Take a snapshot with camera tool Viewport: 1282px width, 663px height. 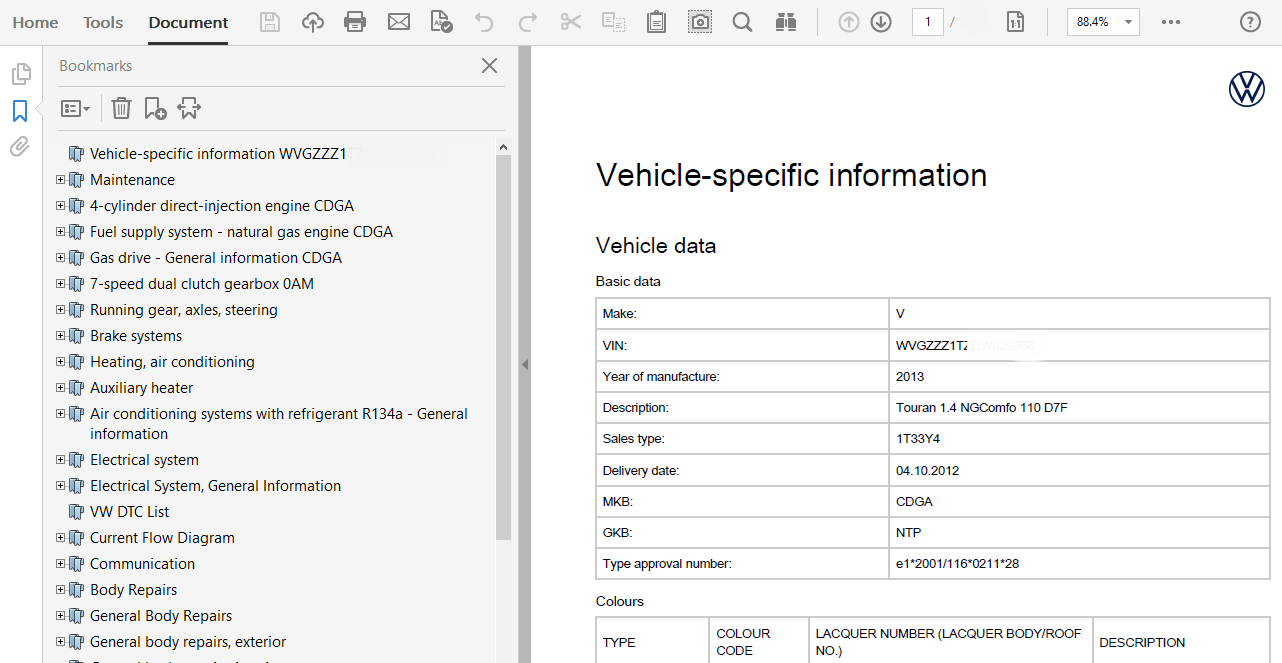[x=700, y=22]
